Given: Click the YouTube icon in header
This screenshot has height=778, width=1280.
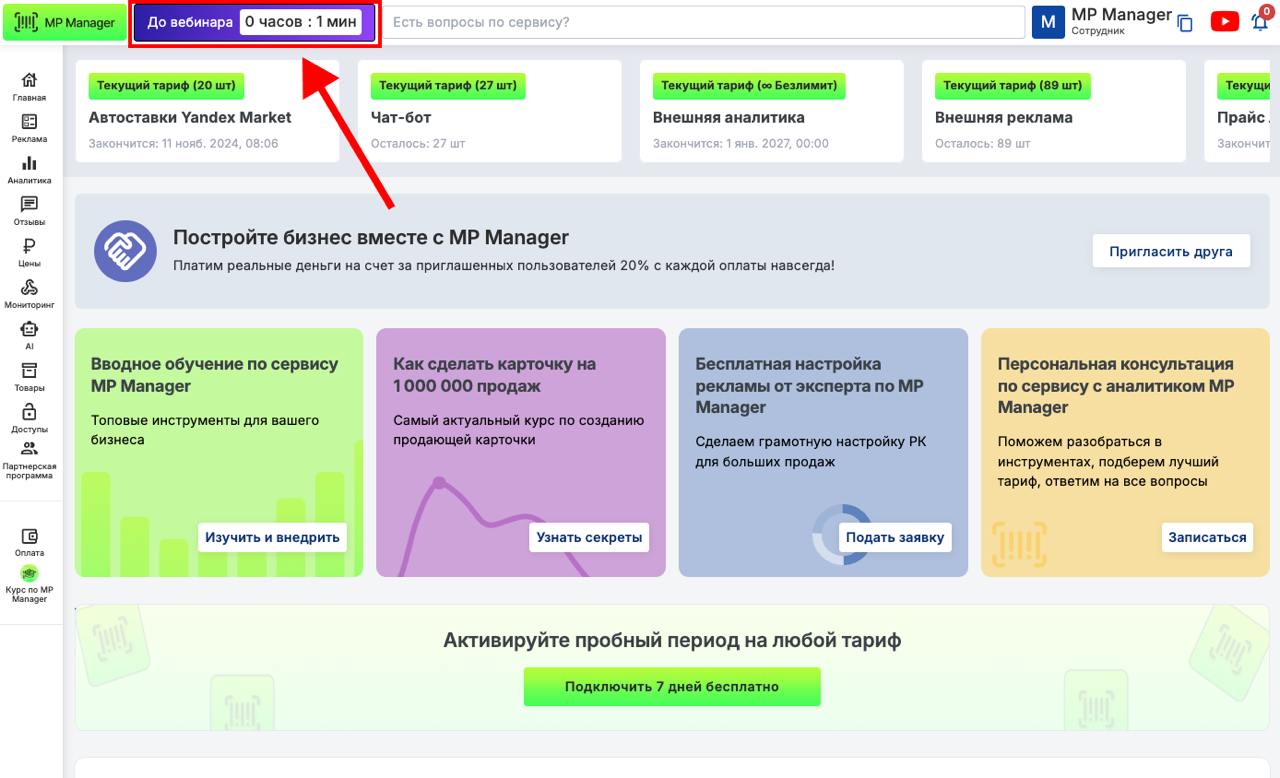Looking at the screenshot, I should [1224, 22].
